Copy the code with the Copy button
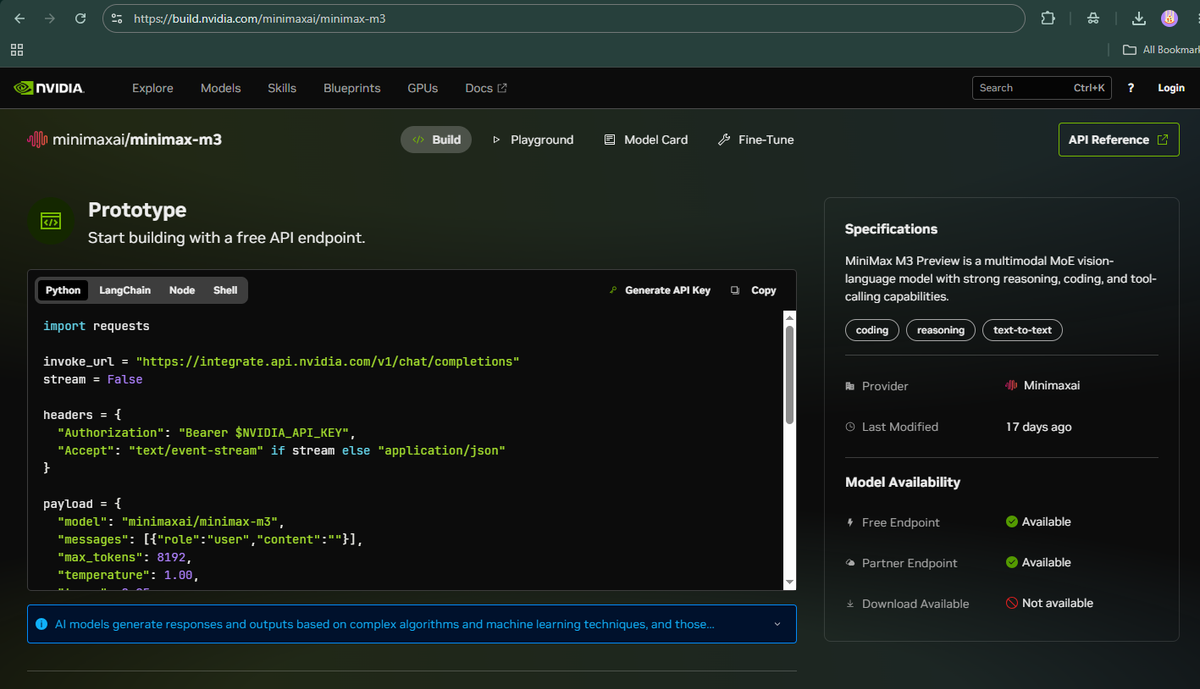Screen dimensions: 1200x689 (x=754, y=290)
